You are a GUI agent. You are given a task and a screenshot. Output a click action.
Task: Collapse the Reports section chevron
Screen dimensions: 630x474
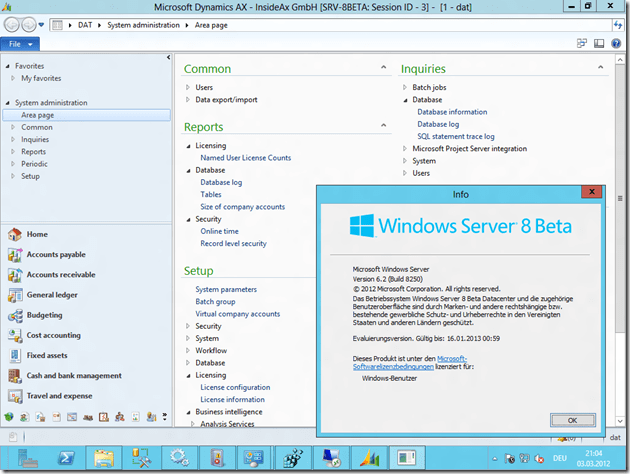pyautogui.click(x=384, y=125)
